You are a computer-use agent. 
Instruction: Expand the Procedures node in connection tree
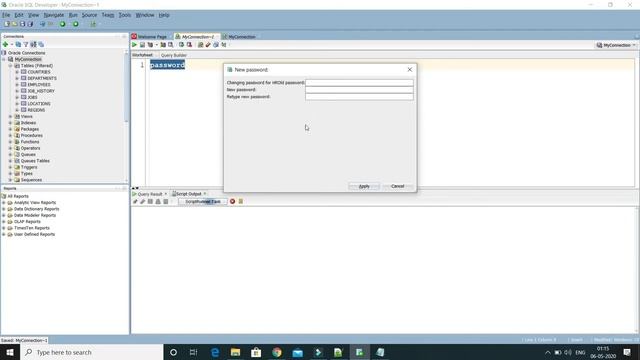coord(11,136)
